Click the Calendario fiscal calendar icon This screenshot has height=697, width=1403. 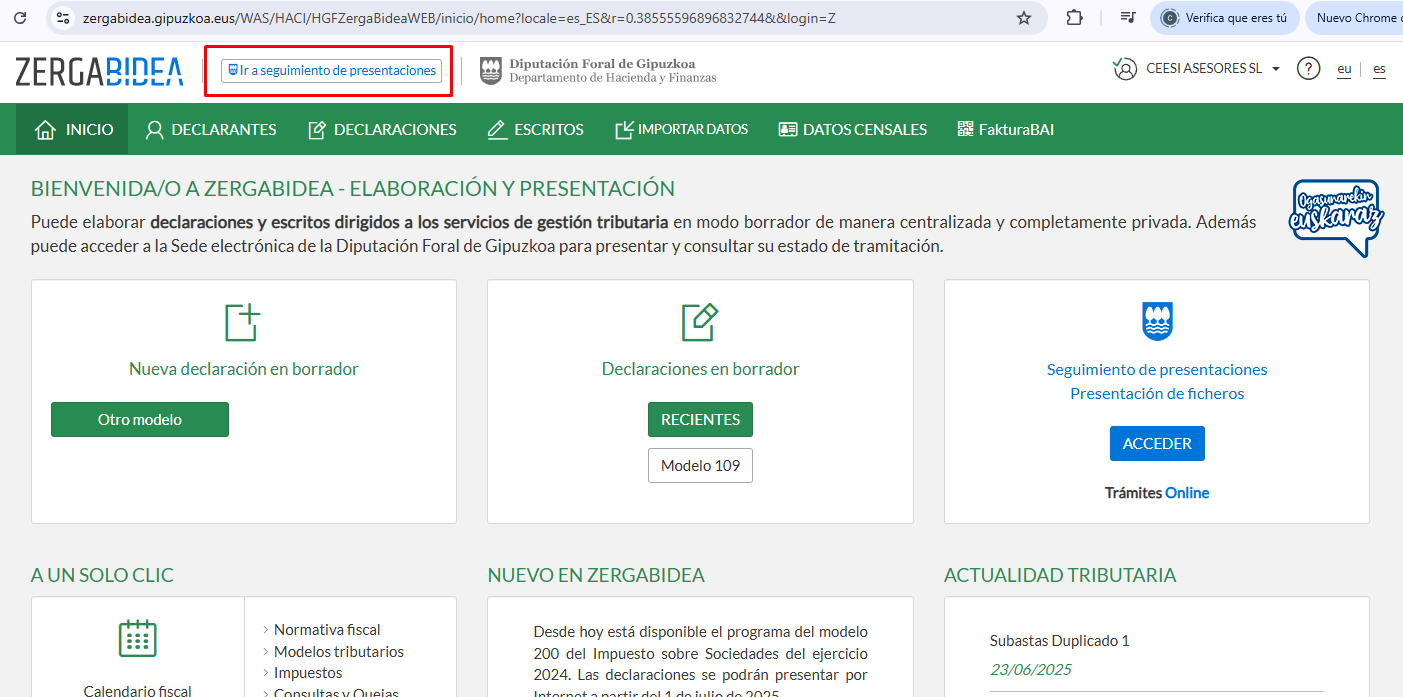[137, 638]
